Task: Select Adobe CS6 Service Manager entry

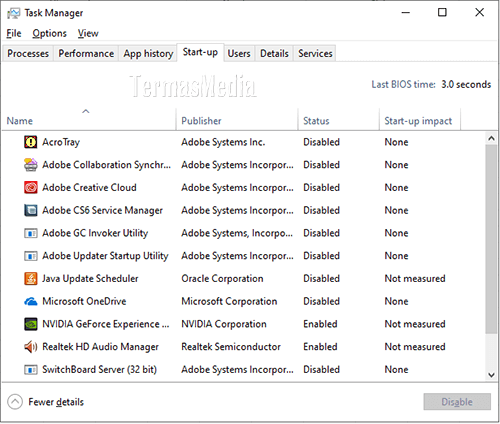Action: [x=102, y=210]
